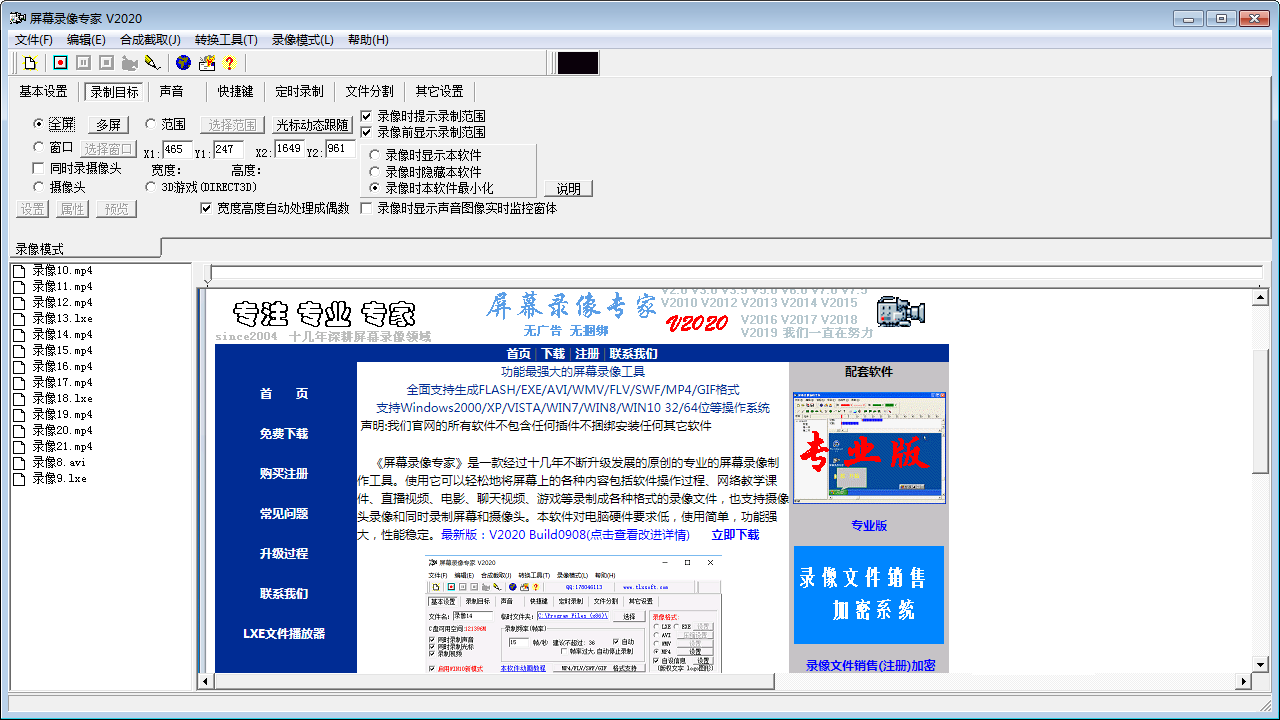Switch to the 声音 tab
Screen dimensions: 1280x720
click(171, 91)
